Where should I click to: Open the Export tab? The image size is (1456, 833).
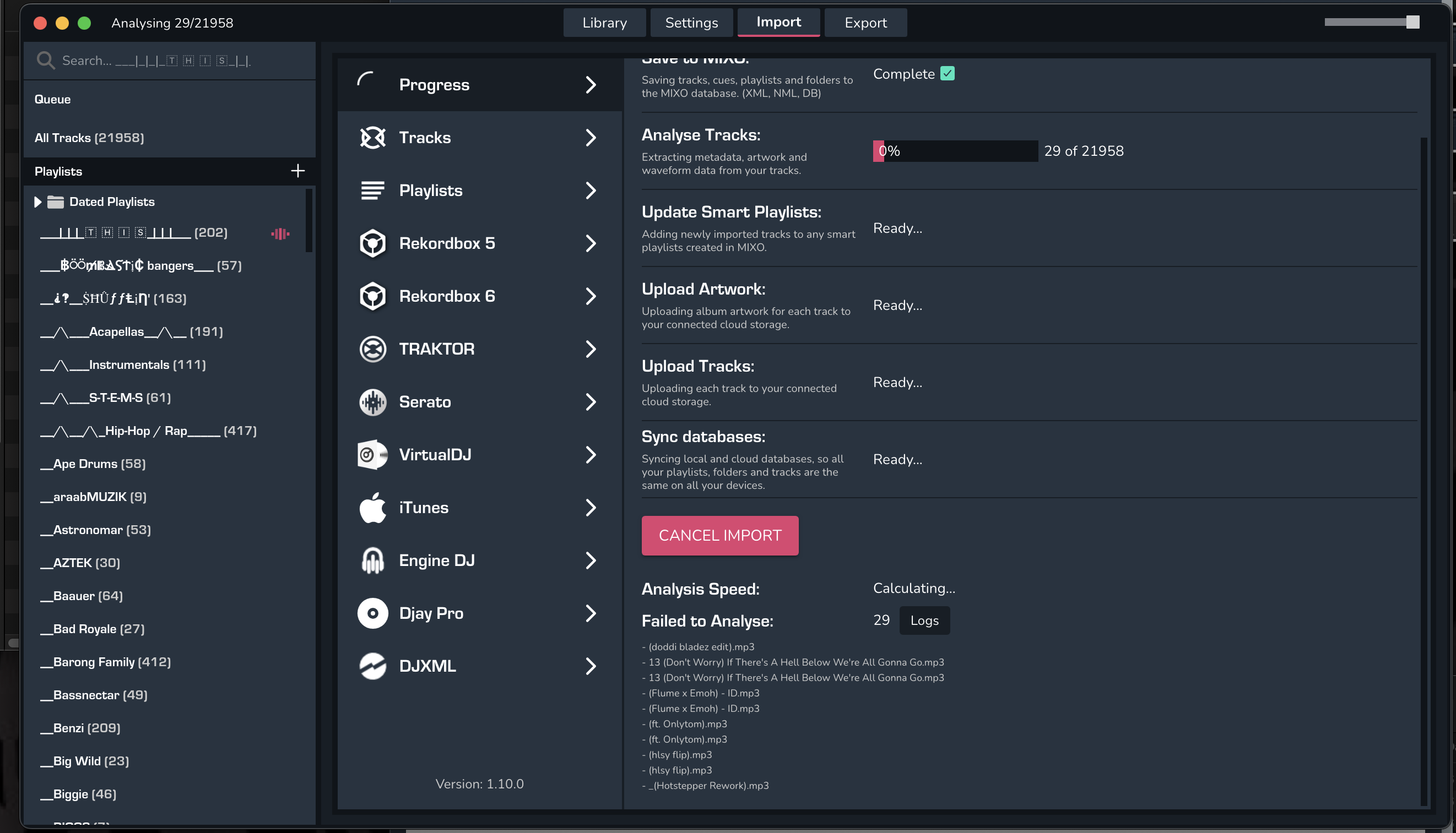(865, 23)
